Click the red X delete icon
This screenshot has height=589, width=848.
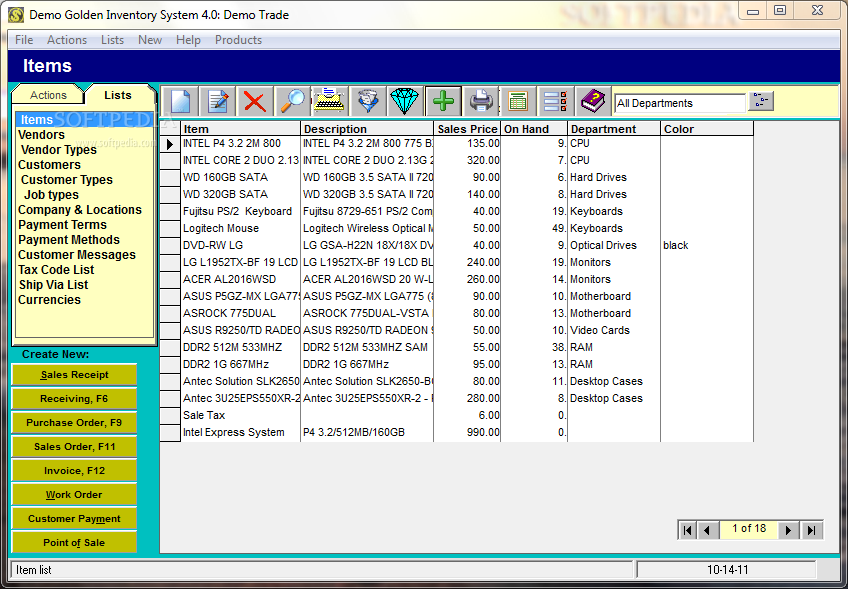(x=255, y=101)
